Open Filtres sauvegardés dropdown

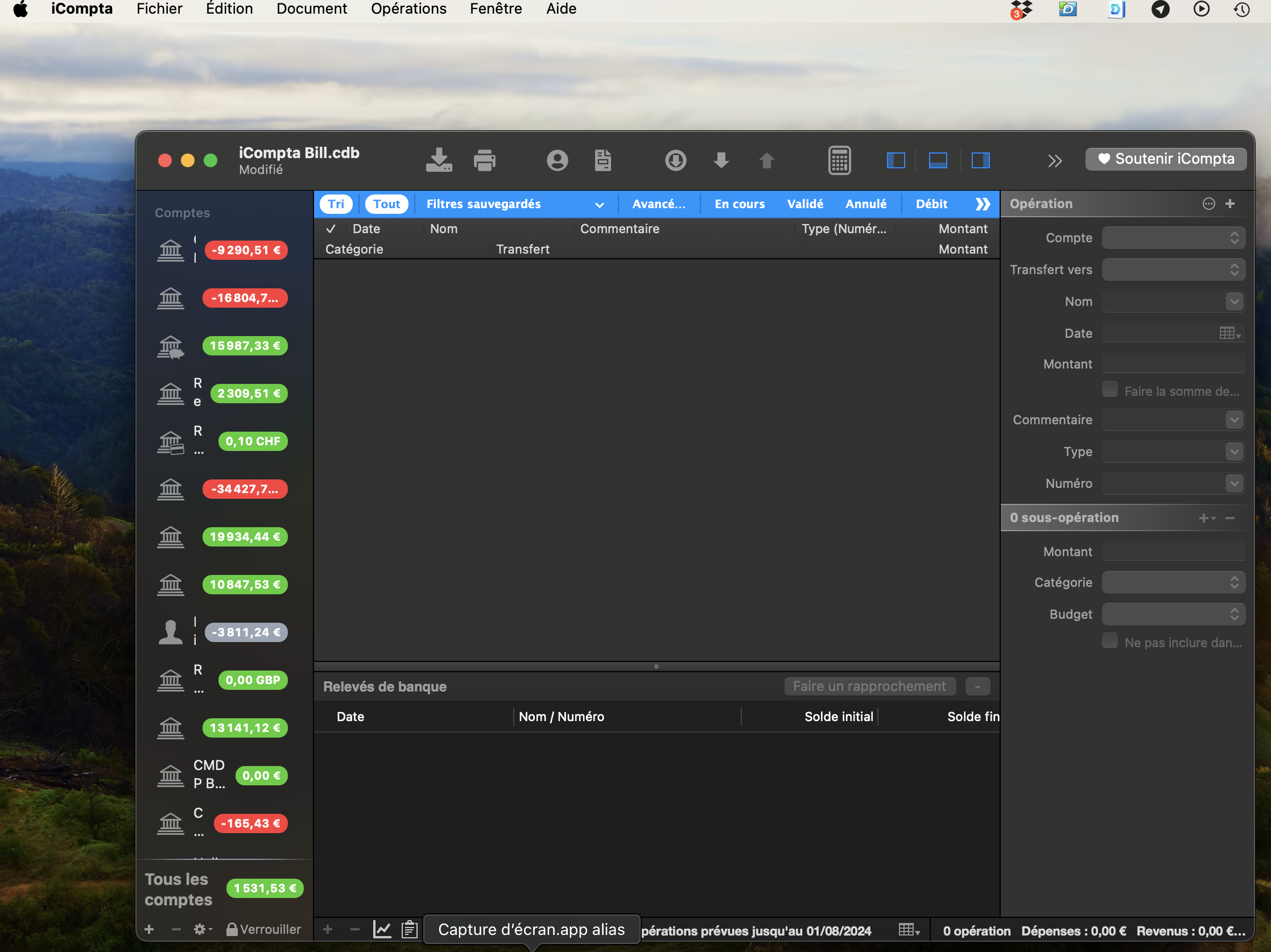pyautogui.click(x=515, y=204)
